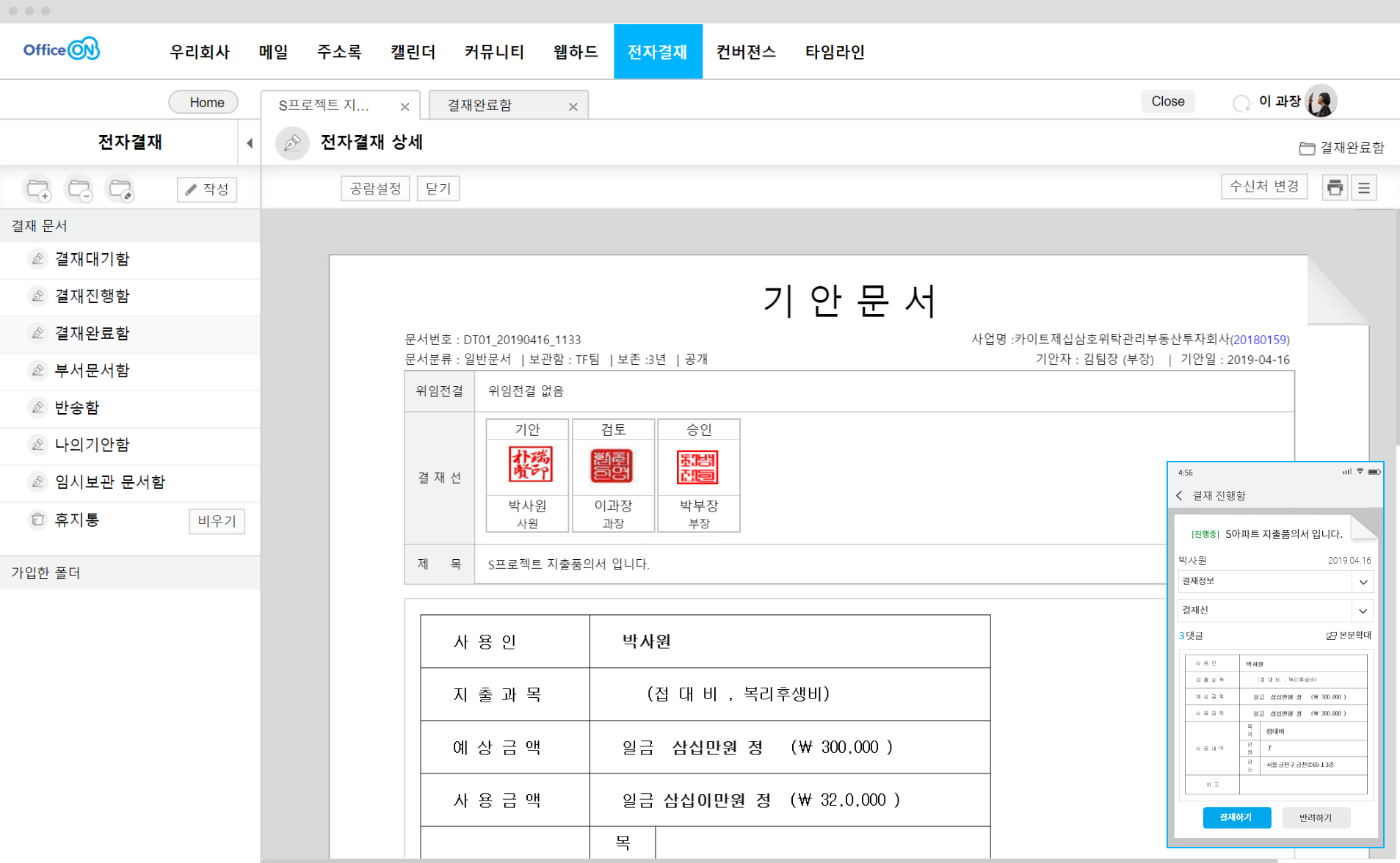Empty trash with the 비우기 button
1400x863 pixels.
(217, 521)
